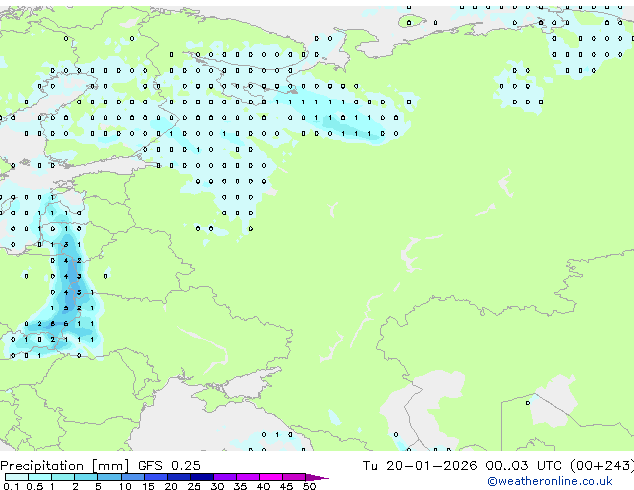Click the '0.1' legend scale label
Screen dimensions: 634x490
11,486
